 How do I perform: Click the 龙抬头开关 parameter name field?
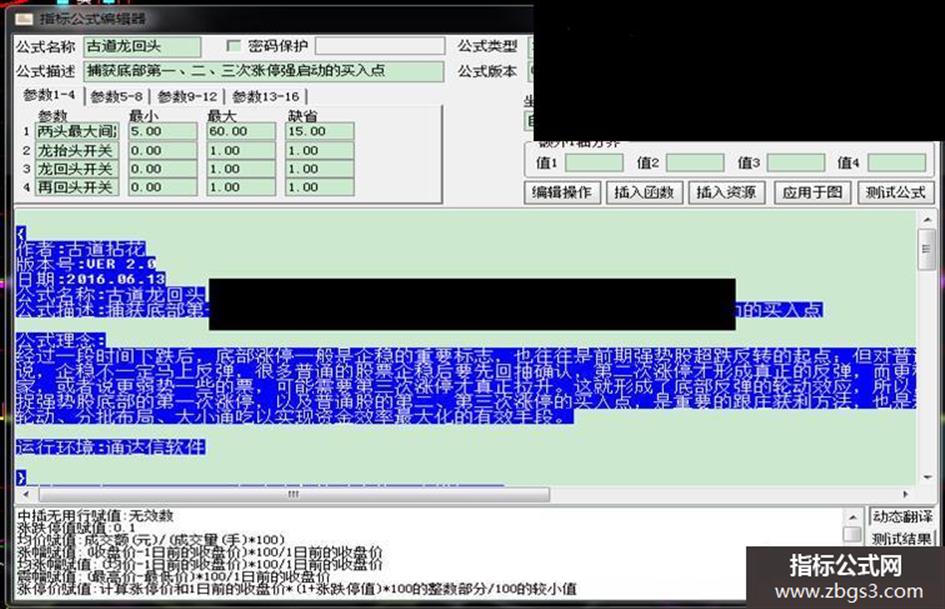(77, 150)
